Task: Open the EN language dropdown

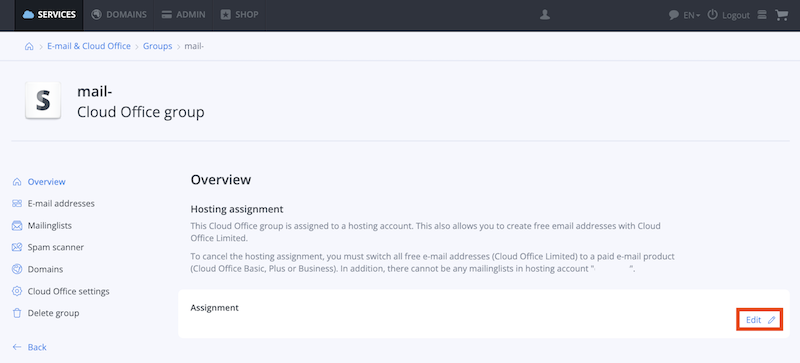Action: (691, 15)
